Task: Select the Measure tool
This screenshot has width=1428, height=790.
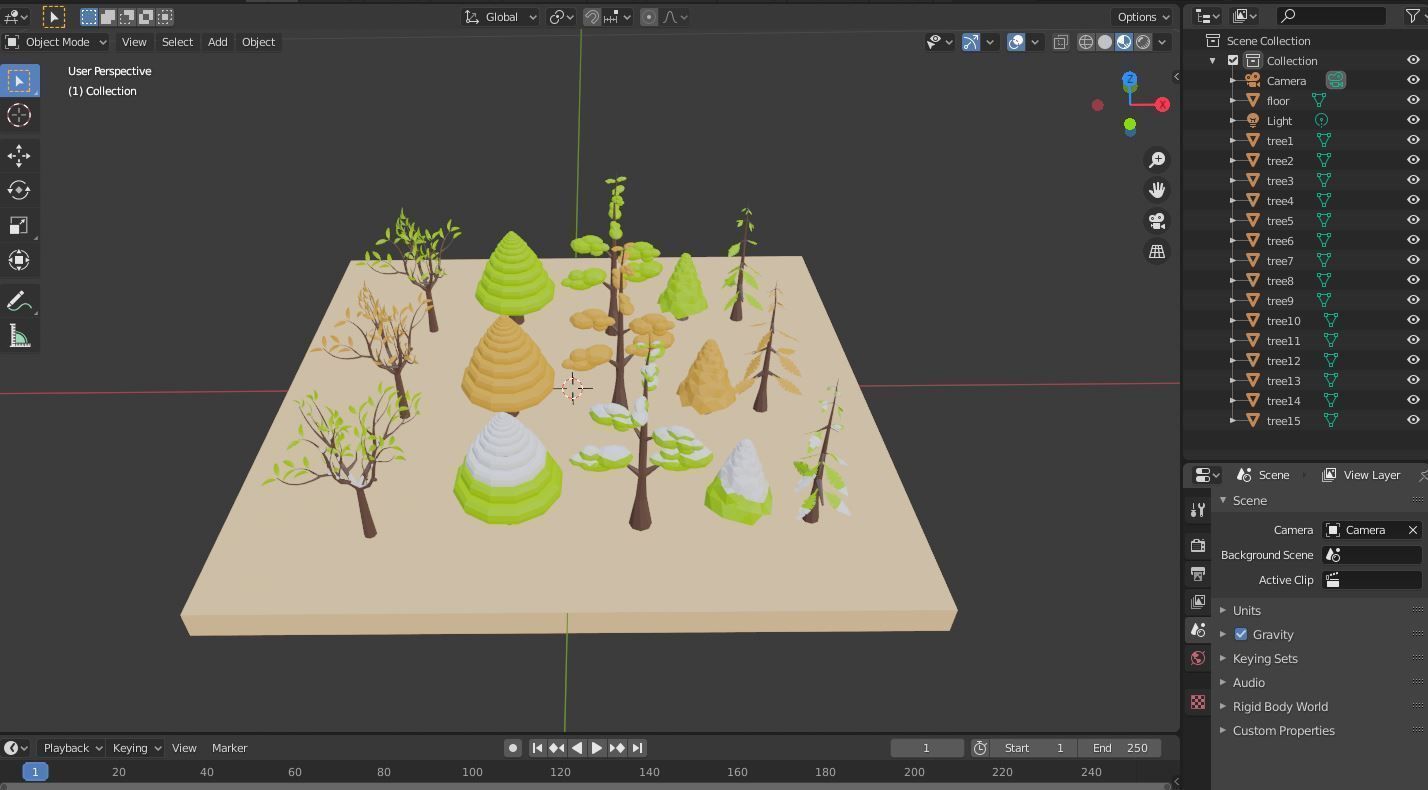Action: click(19, 336)
